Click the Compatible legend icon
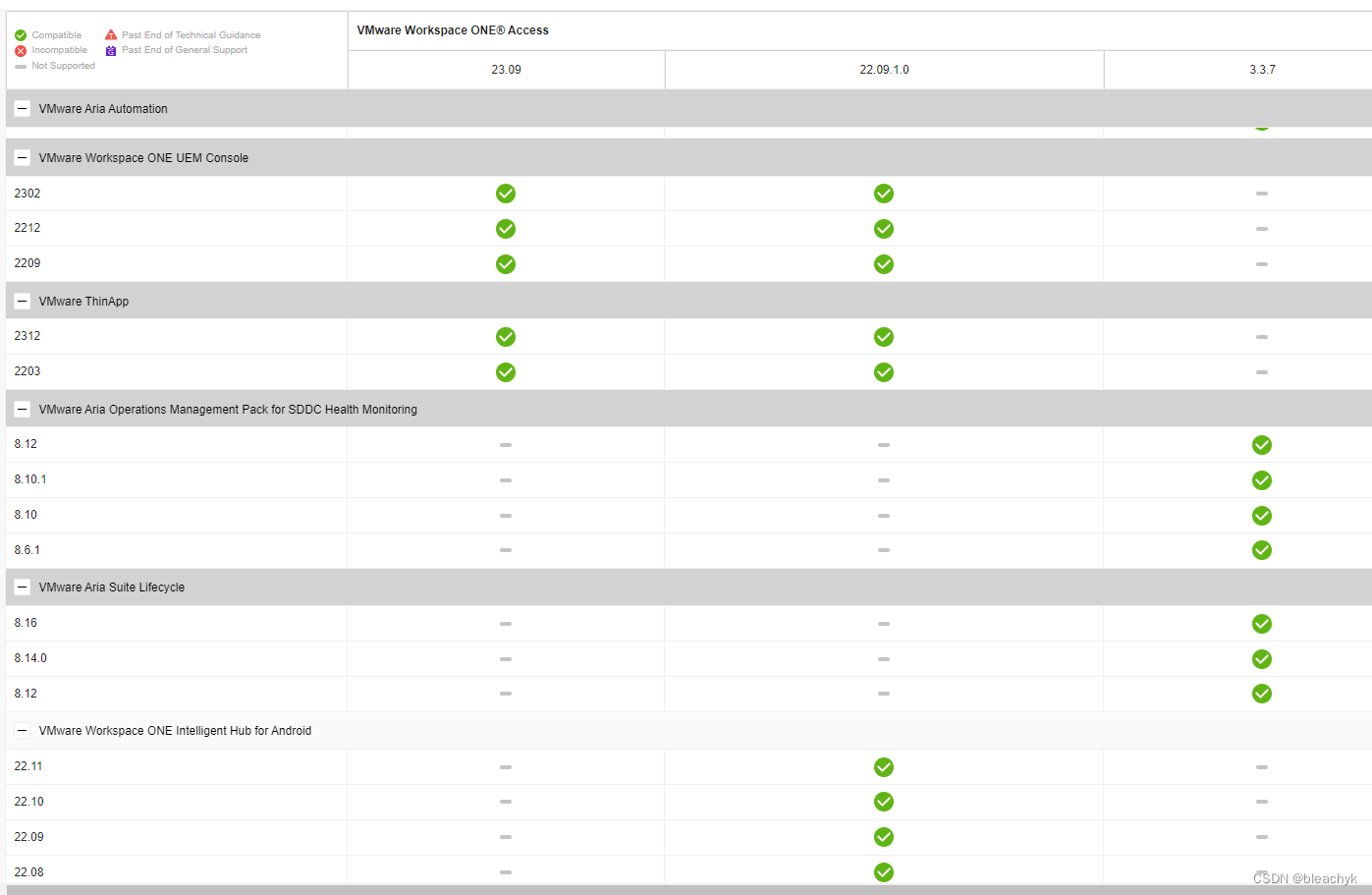Screen dimensions: 1372x895 tap(21, 34)
